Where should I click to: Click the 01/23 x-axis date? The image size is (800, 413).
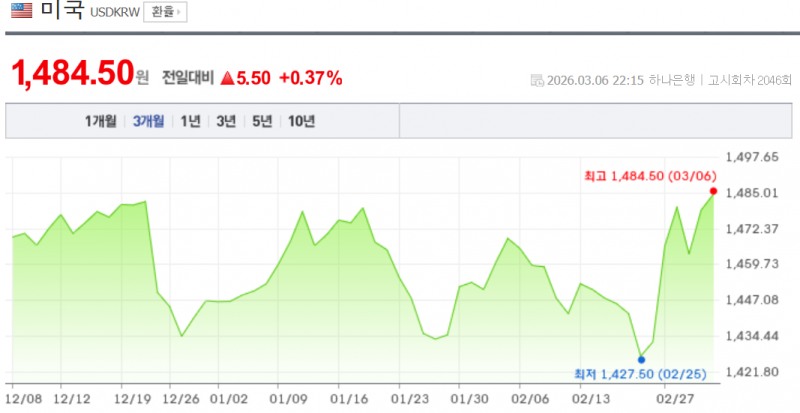click(x=409, y=398)
